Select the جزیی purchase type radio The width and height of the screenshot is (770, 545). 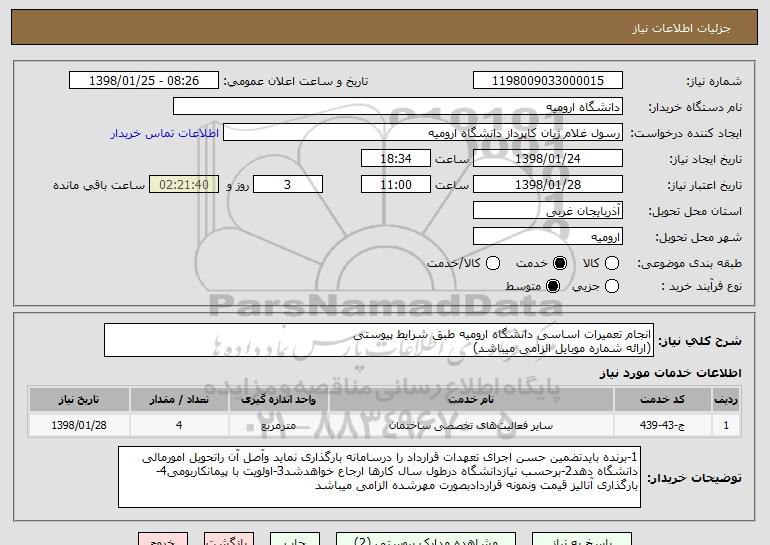click(611, 286)
